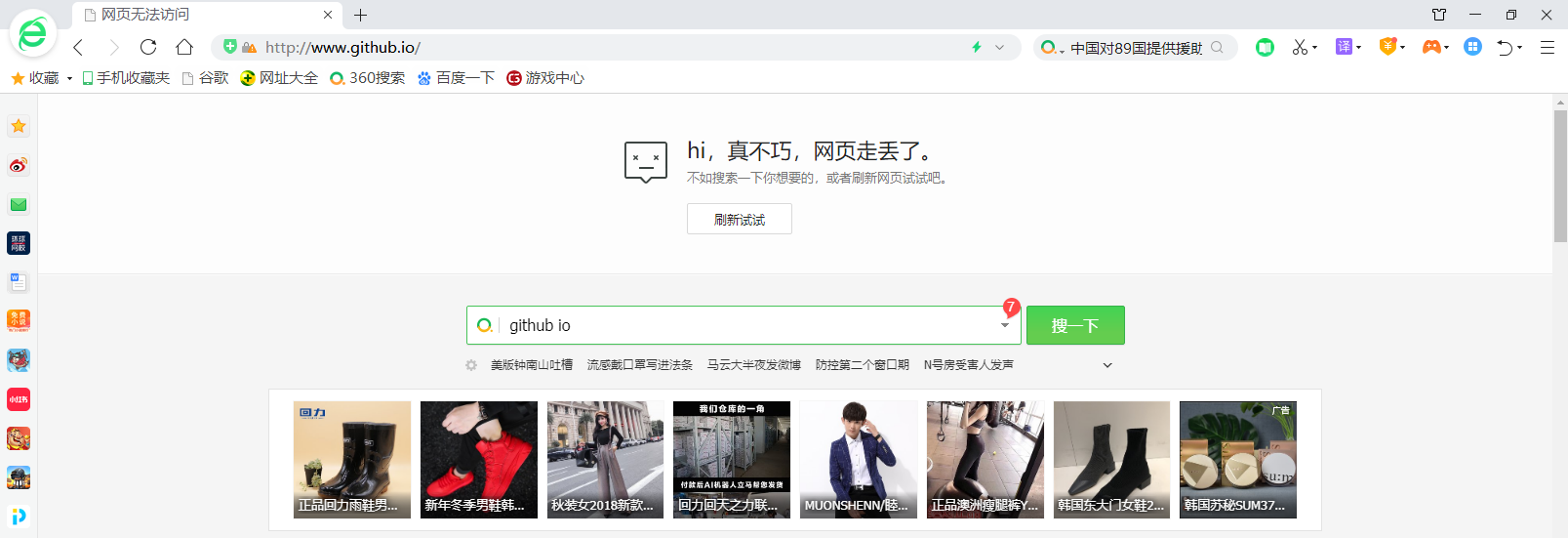This screenshot has width=1568, height=538.
Task: Open the game controller extension
Action: coord(1431,47)
